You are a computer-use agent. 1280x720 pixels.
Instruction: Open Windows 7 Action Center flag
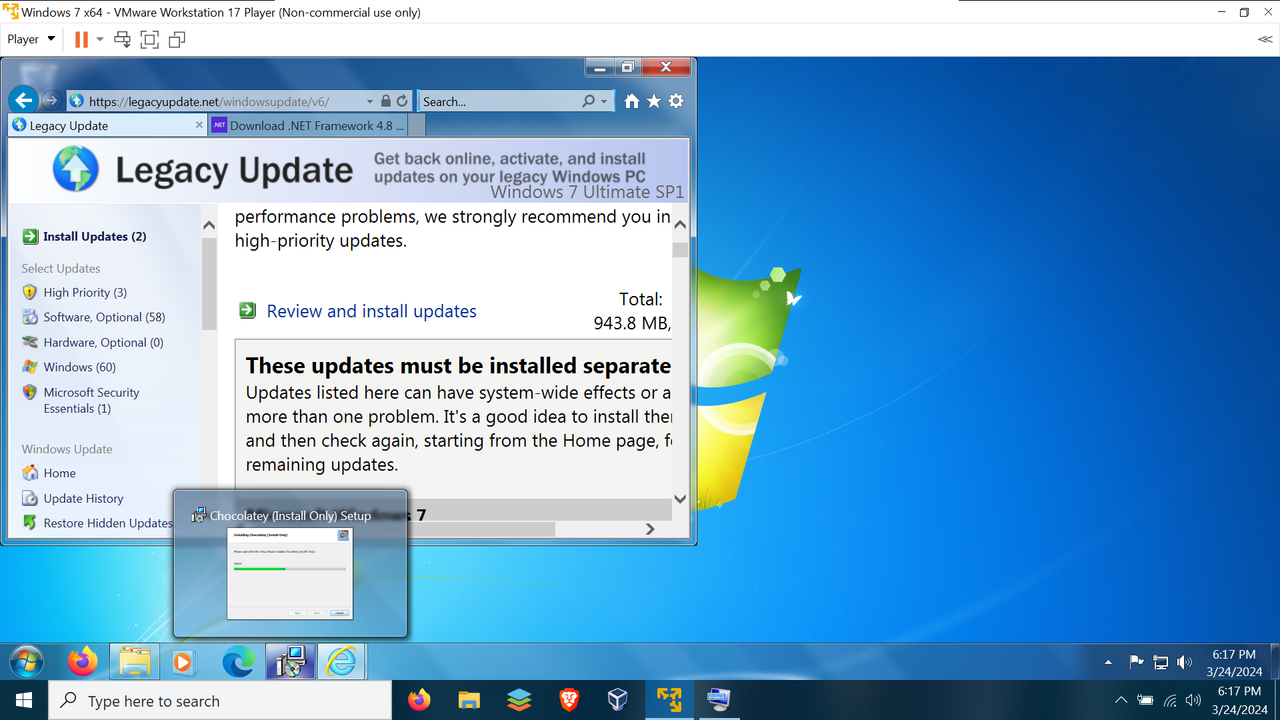tap(1136, 662)
